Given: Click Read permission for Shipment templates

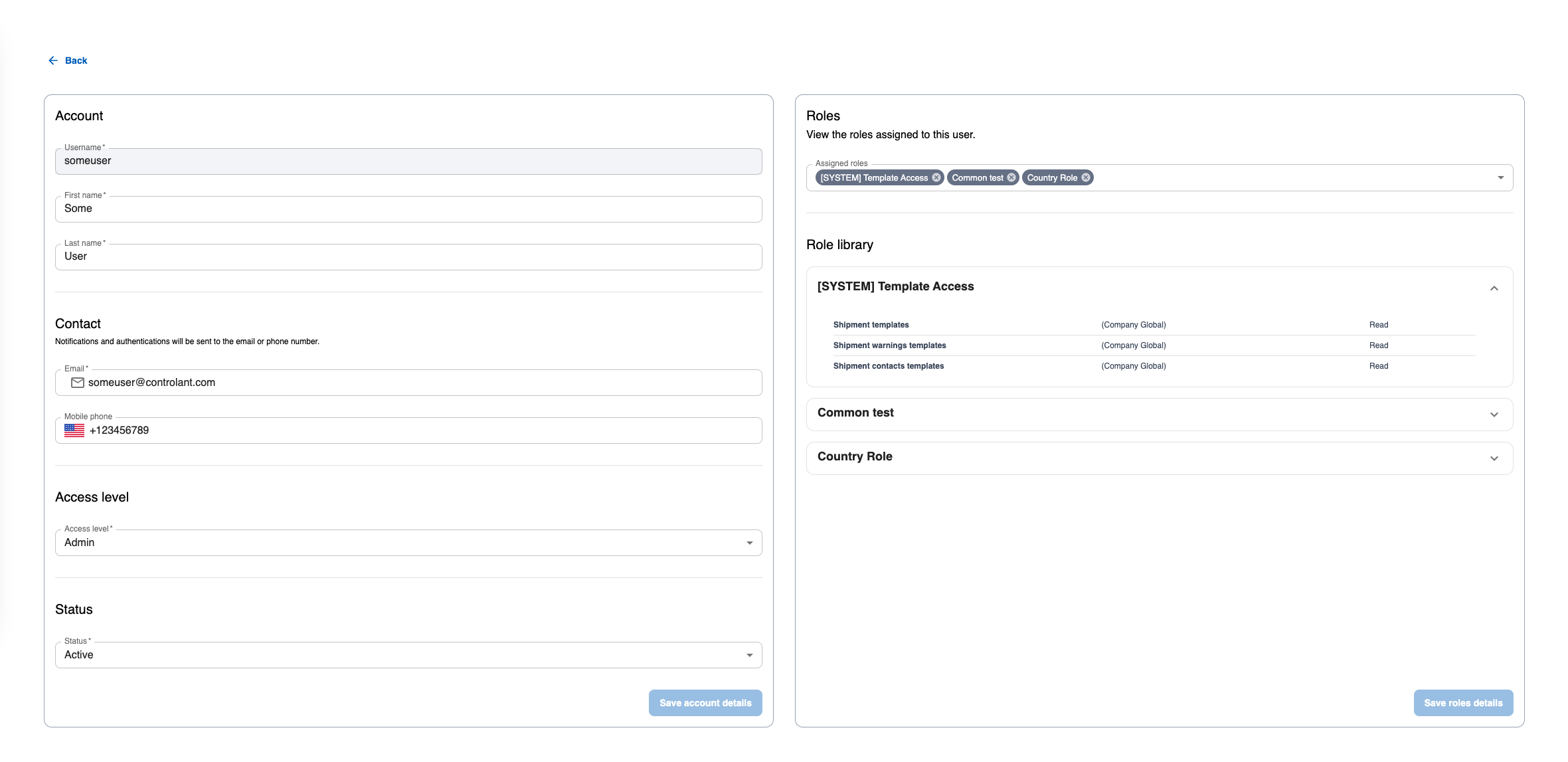Looking at the screenshot, I should click(x=1379, y=325).
